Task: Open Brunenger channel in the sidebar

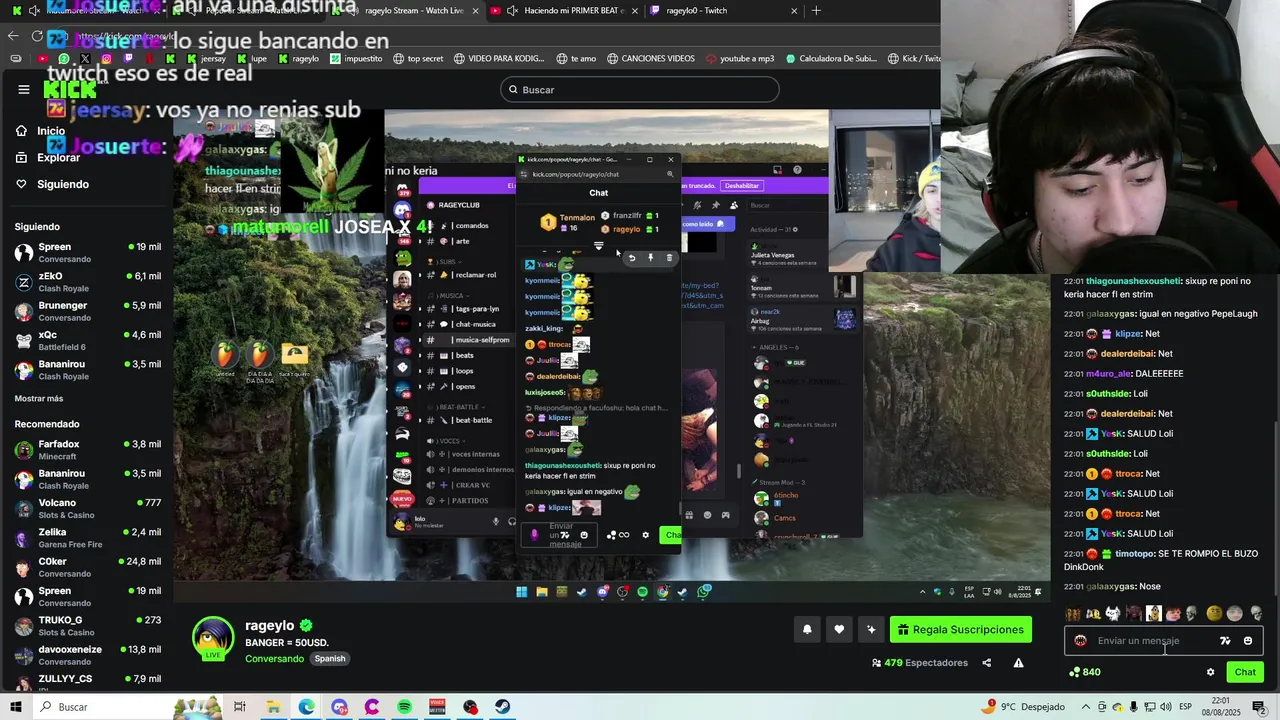Action: 88,311
